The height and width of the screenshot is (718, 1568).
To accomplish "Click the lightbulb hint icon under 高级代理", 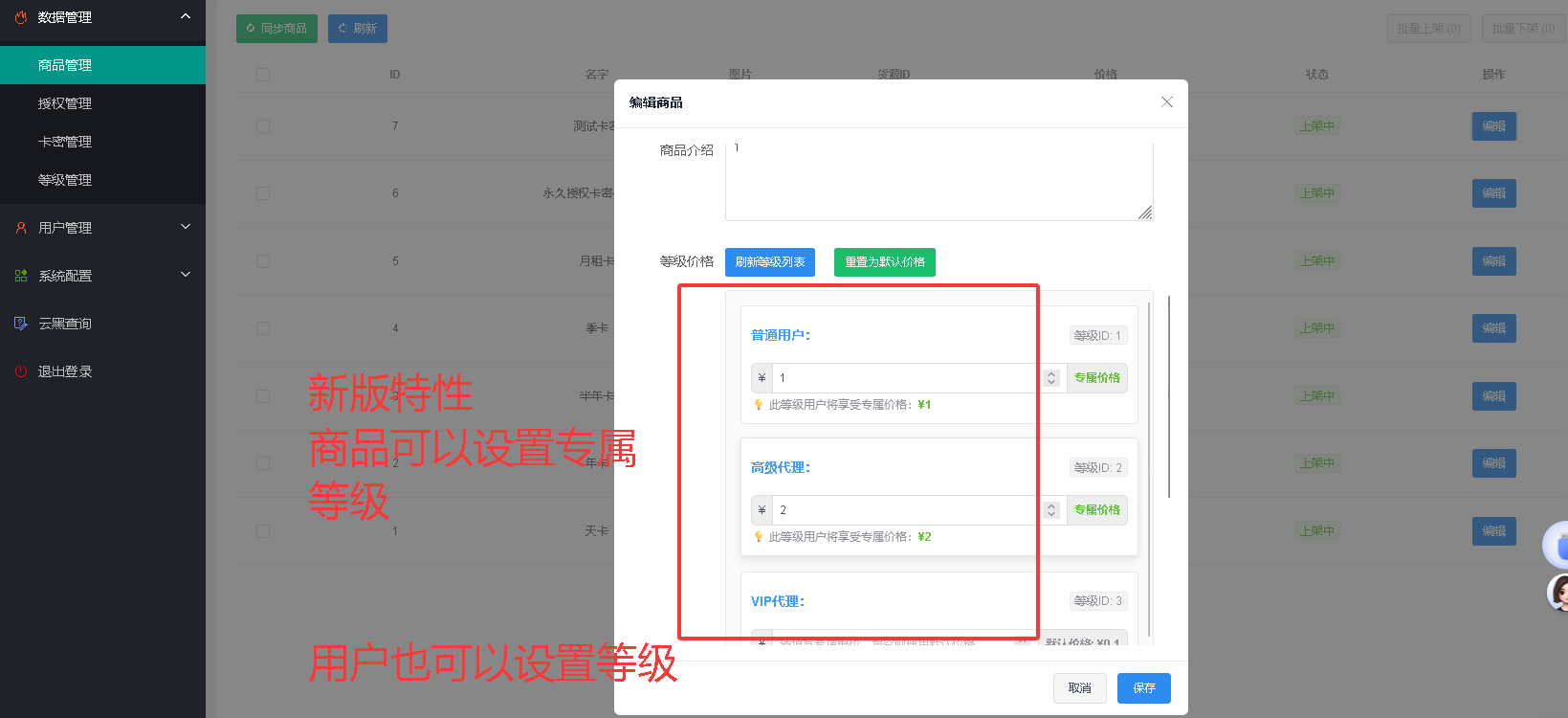I will [759, 537].
